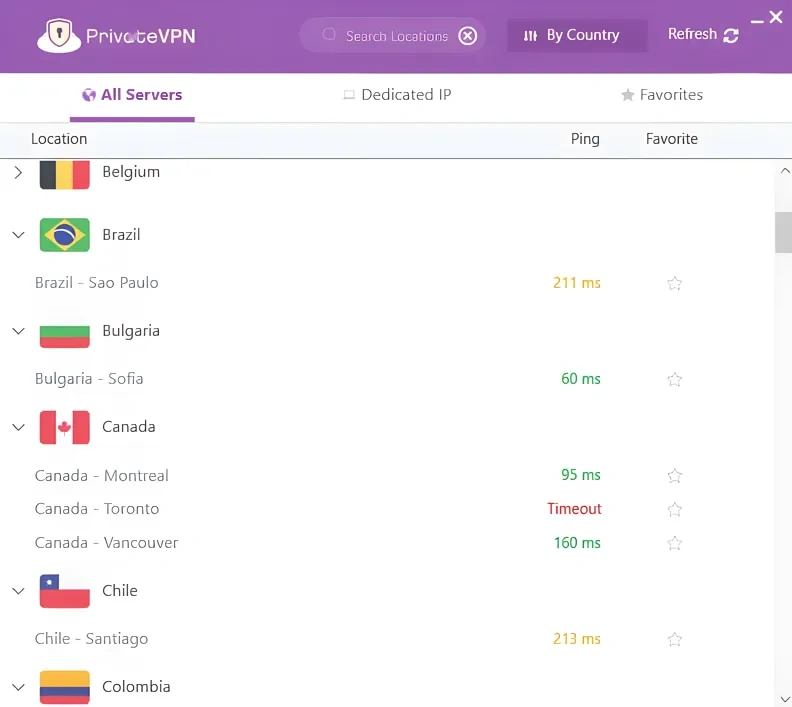Click the scrollbar down arrow
Image resolution: width=792 pixels, height=707 pixels.
click(785, 699)
